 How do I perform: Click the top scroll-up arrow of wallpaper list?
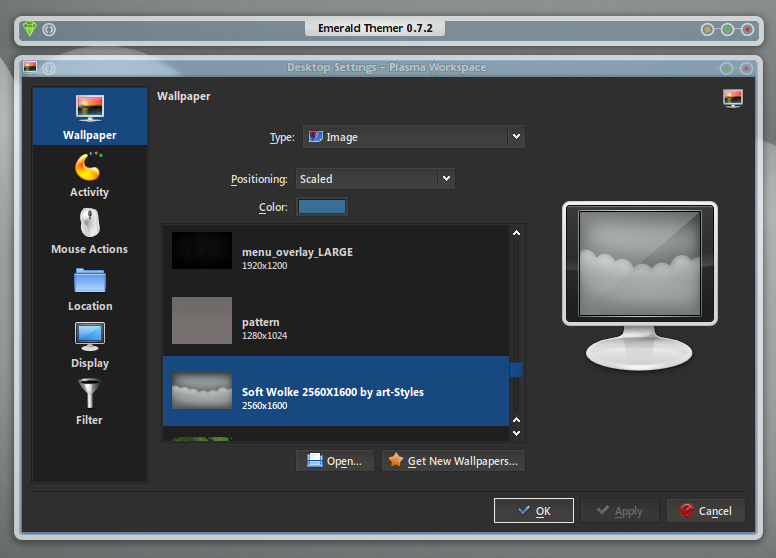(x=516, y=233)
